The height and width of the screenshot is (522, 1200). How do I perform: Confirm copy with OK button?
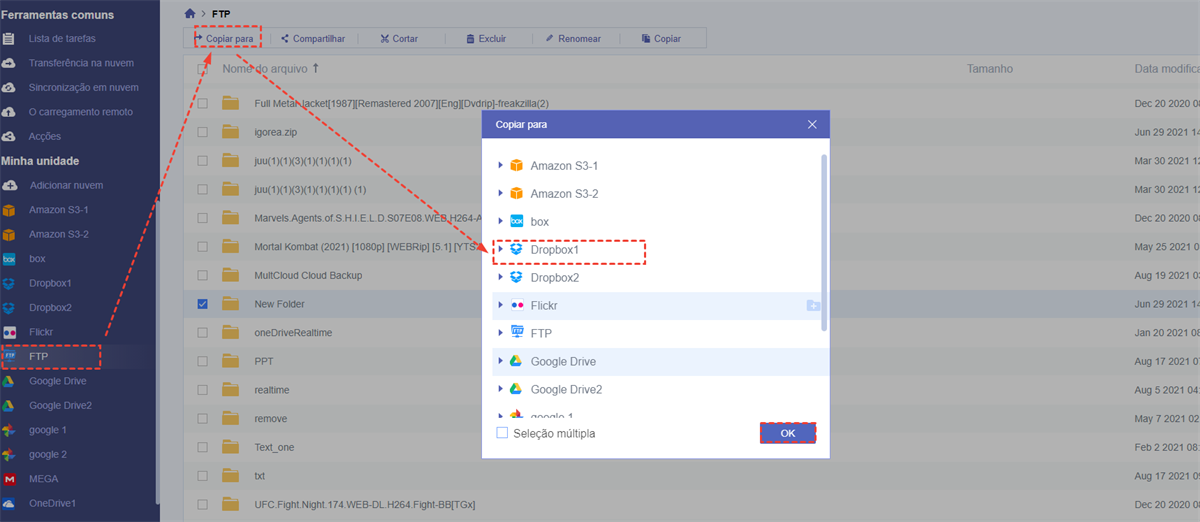[x=787, y=433]
